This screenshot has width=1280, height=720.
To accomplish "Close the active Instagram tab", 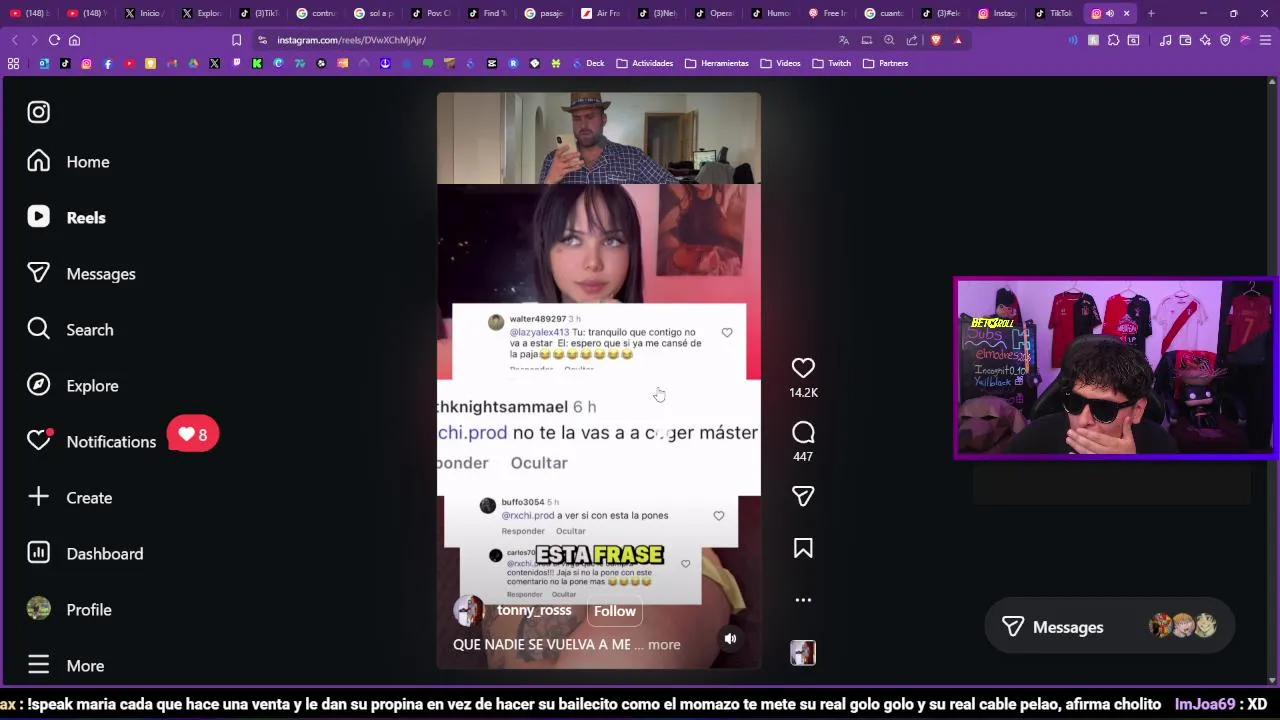I will pyautogui.click(x=1126, y=13).
